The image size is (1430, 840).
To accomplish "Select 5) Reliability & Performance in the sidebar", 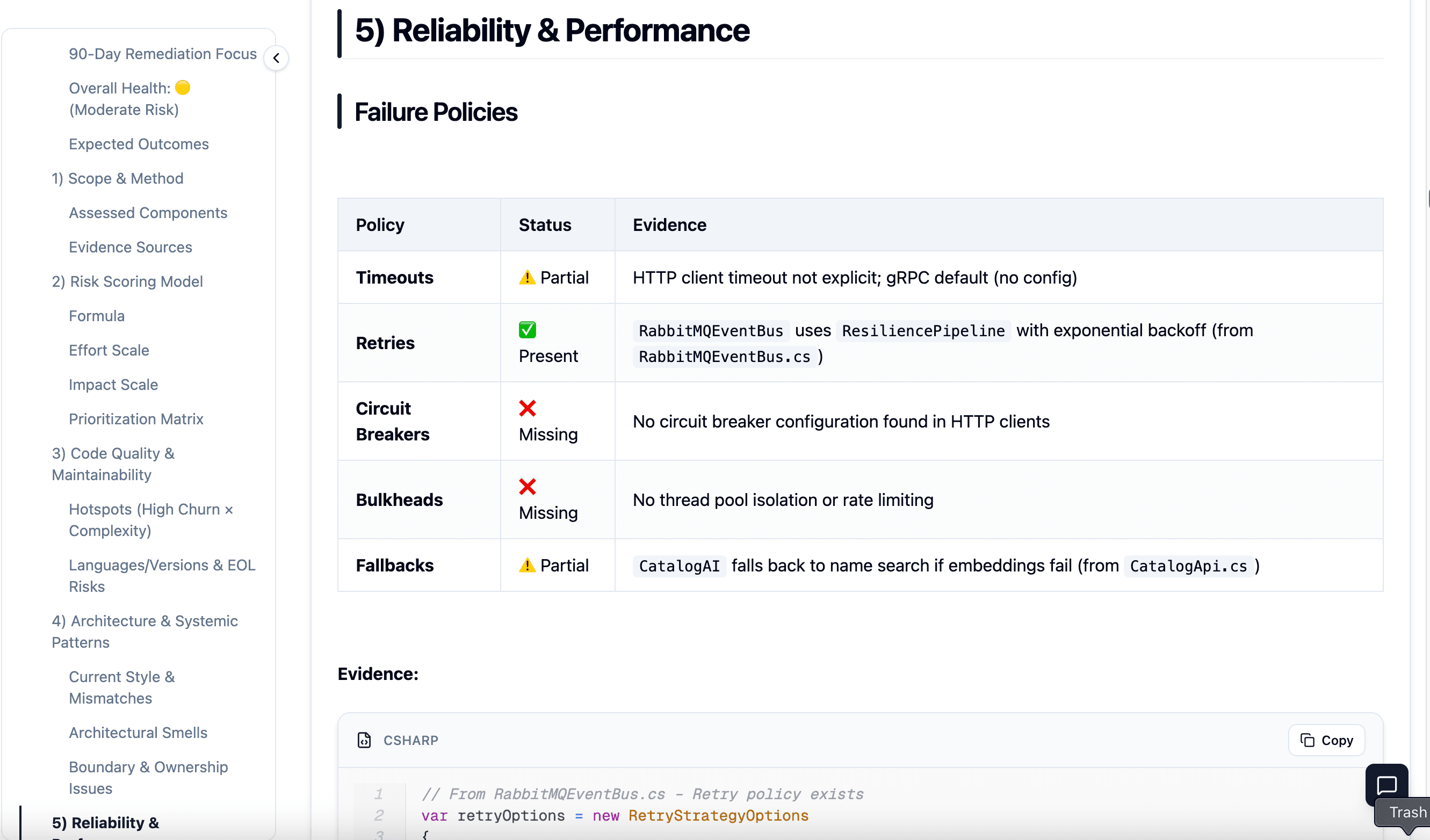I will pos(105,823).
